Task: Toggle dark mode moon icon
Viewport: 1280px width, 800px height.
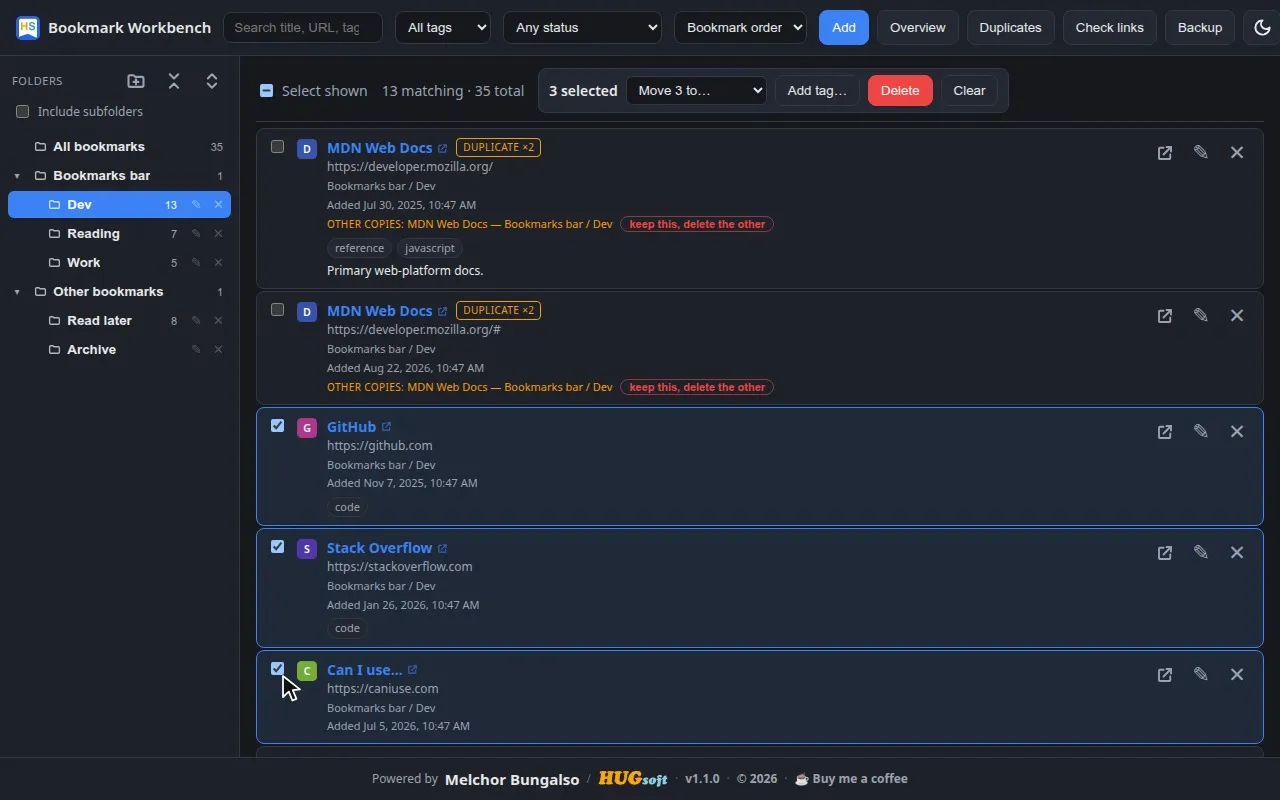Action: point(1262,27)
